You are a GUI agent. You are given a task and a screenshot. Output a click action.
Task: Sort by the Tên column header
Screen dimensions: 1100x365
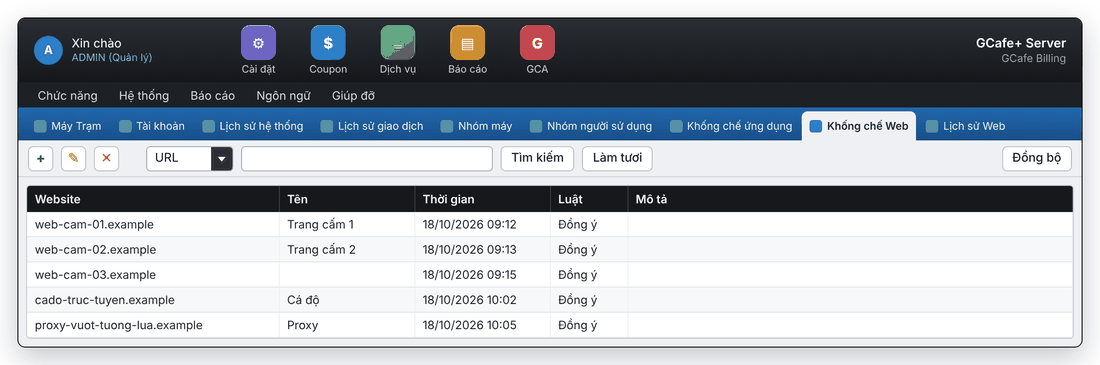click(347, 199)
